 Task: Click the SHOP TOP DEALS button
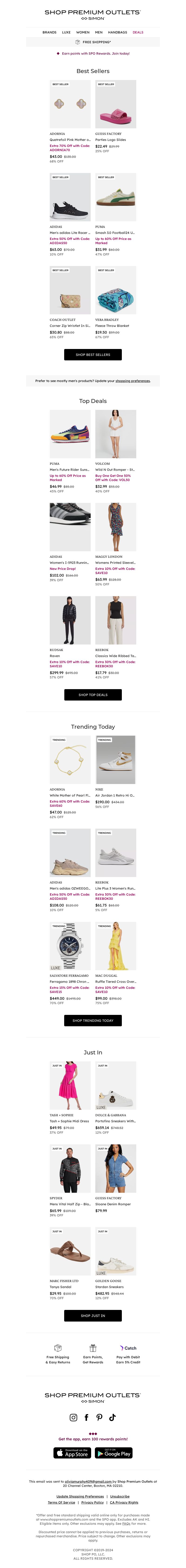point(93,694)
